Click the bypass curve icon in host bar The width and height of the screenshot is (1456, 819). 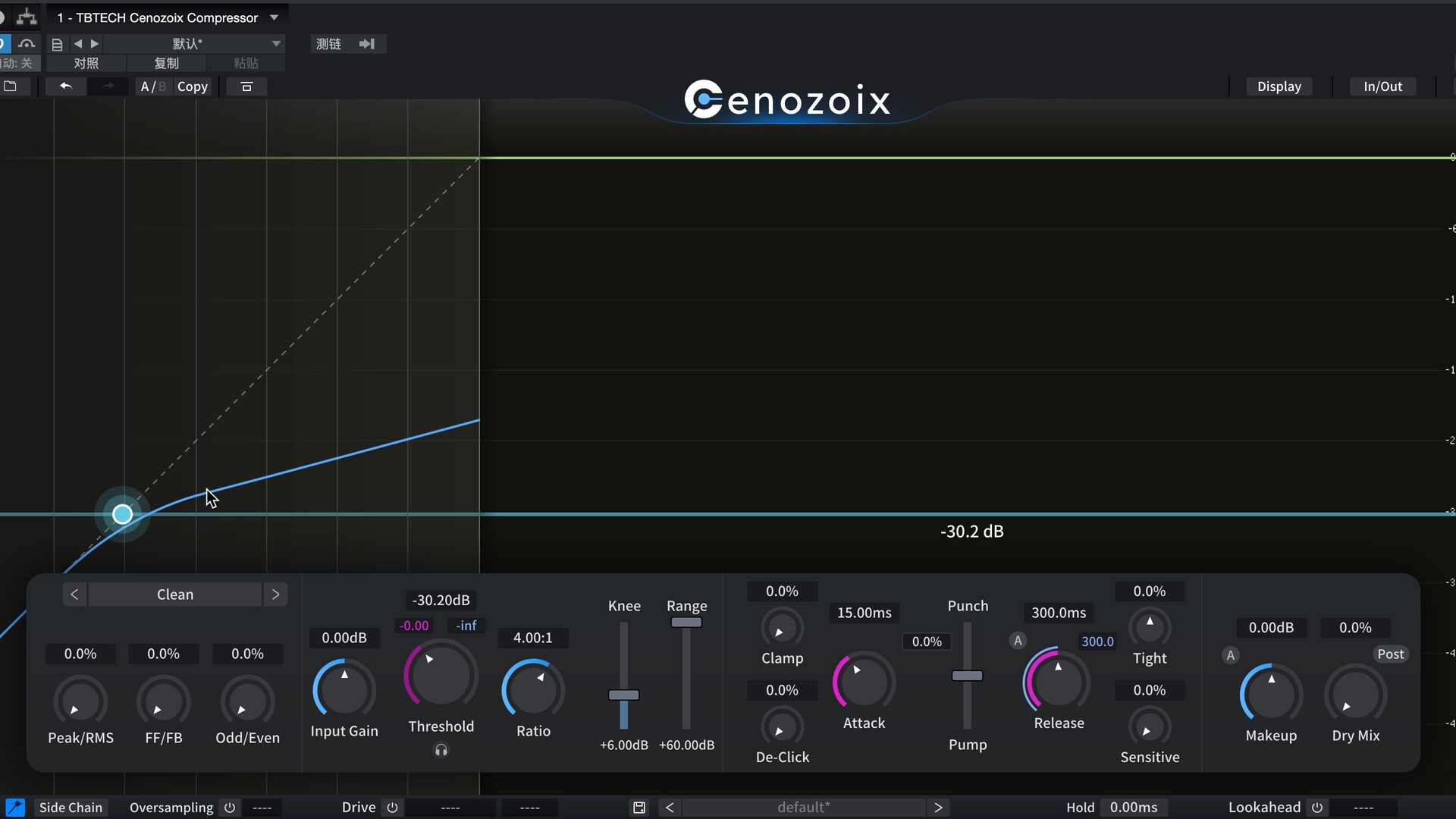[x=27, y=44]
